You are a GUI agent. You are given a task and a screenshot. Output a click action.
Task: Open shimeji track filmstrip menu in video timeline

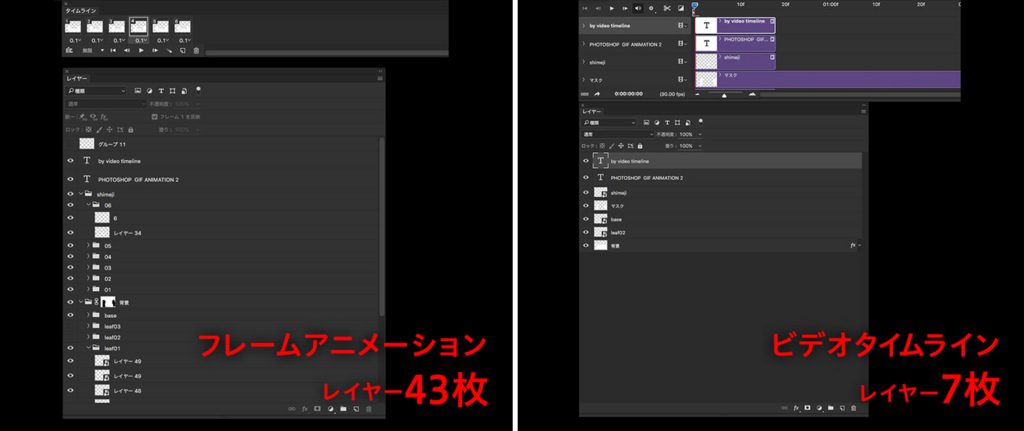(x=682, y=61)
